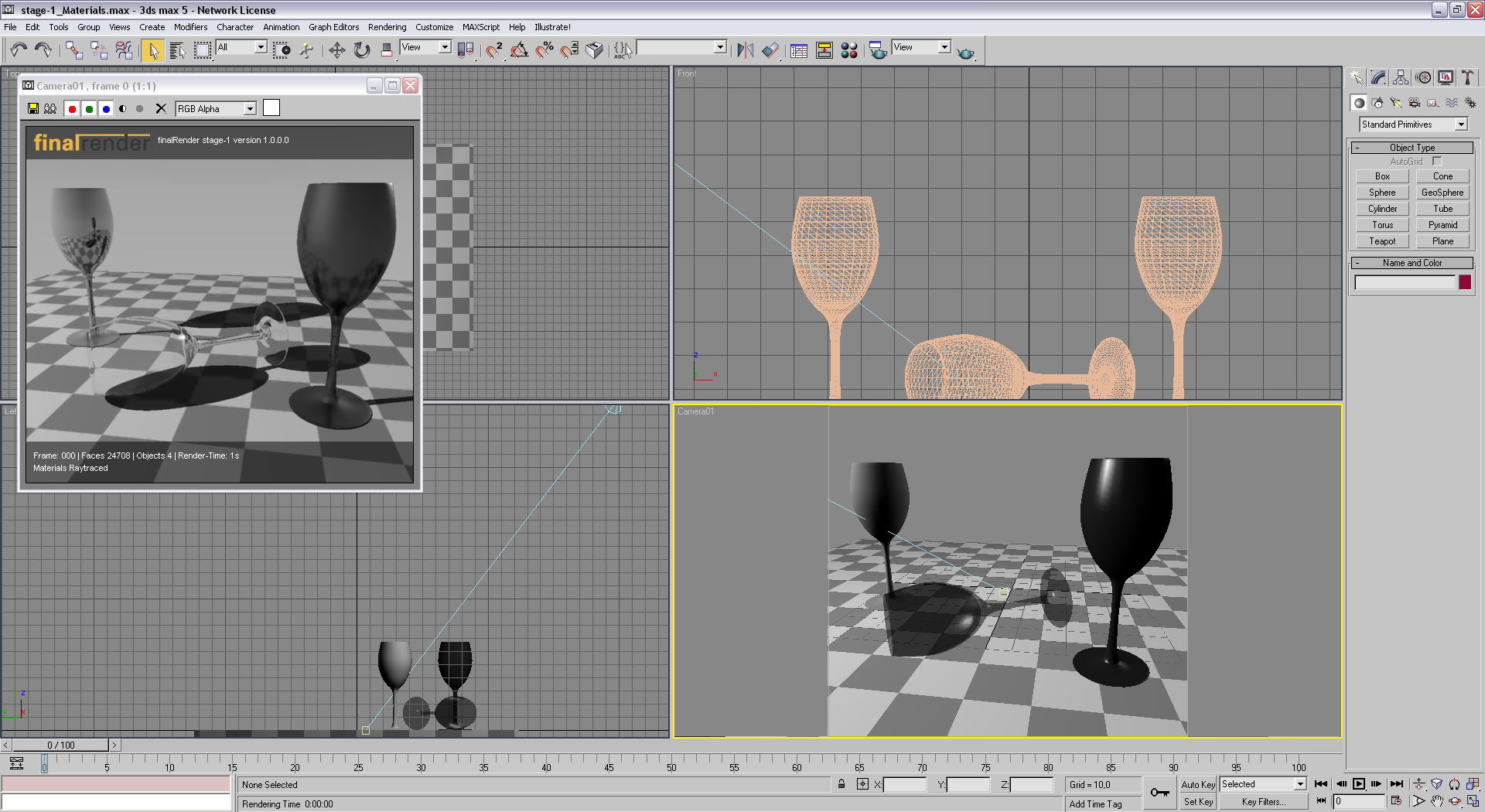Switch to the Hierarchy panel tab
Viewport: 1485px width, 812px height.
tap(1401, 77)
